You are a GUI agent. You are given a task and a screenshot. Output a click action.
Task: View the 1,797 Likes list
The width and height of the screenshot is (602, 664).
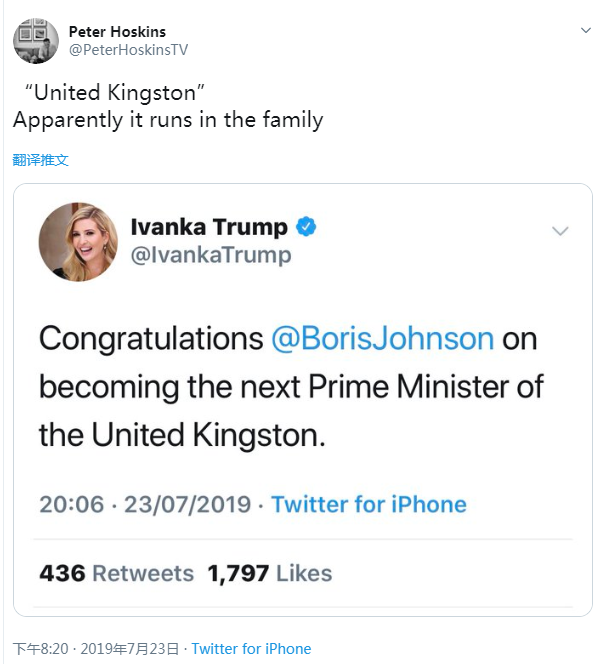(x=269, y=573)
